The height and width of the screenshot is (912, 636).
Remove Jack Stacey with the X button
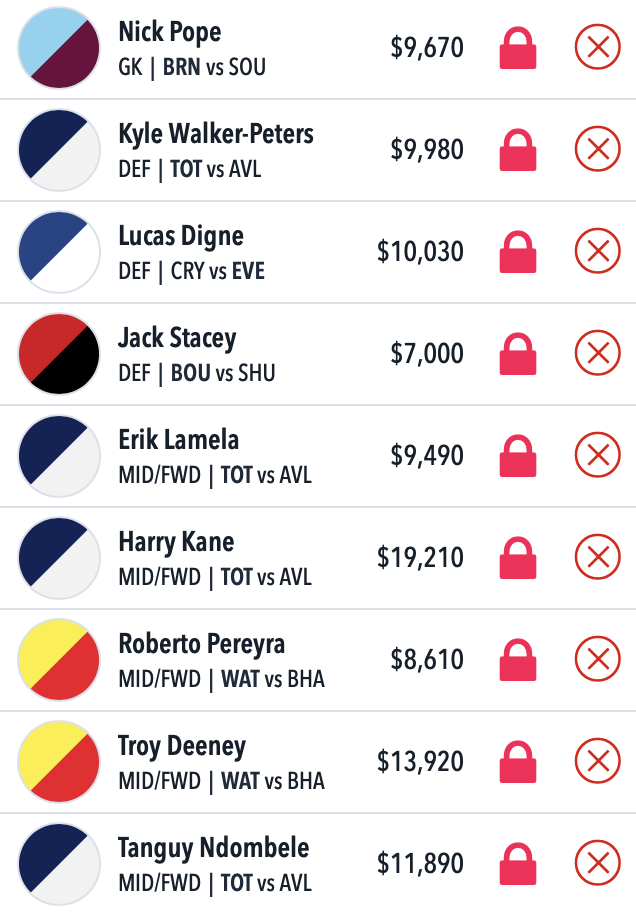click(598, 353)
